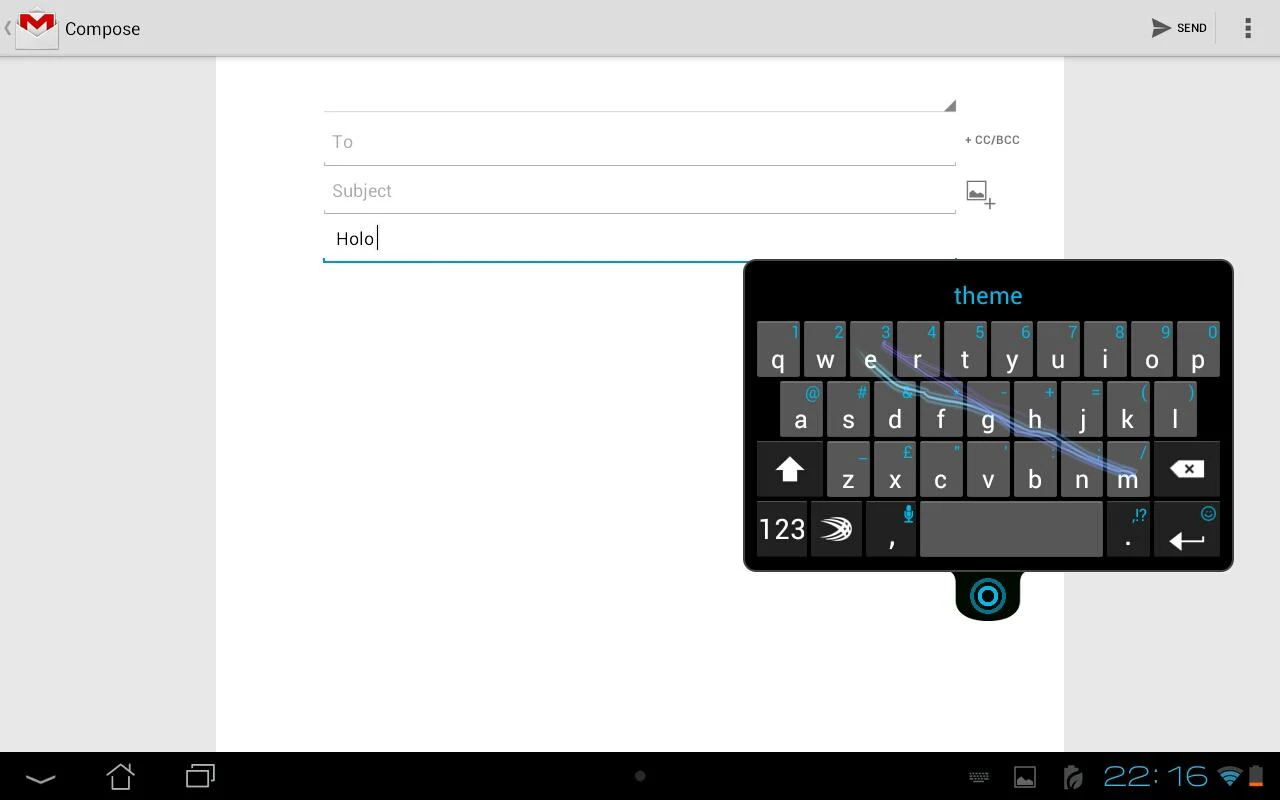Place cursor in body text Holo
This screenshot has height=800, width=1280.
[x=355, y=238]
